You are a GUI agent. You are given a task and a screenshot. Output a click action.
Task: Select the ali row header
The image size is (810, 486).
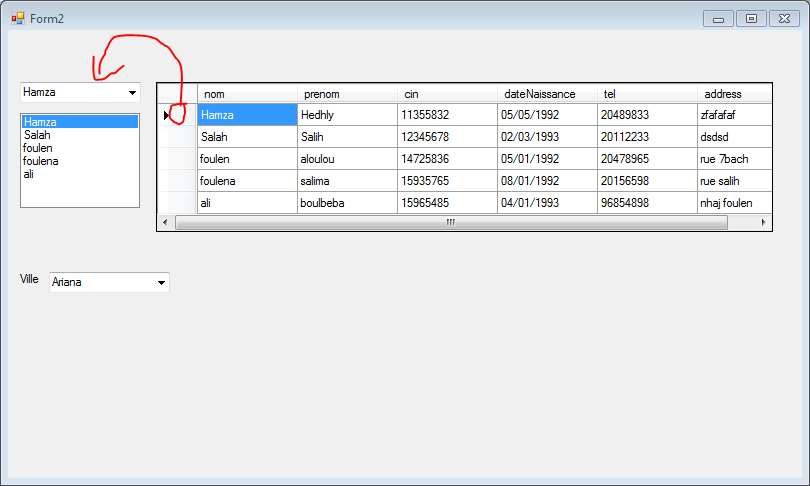point(177,203)
